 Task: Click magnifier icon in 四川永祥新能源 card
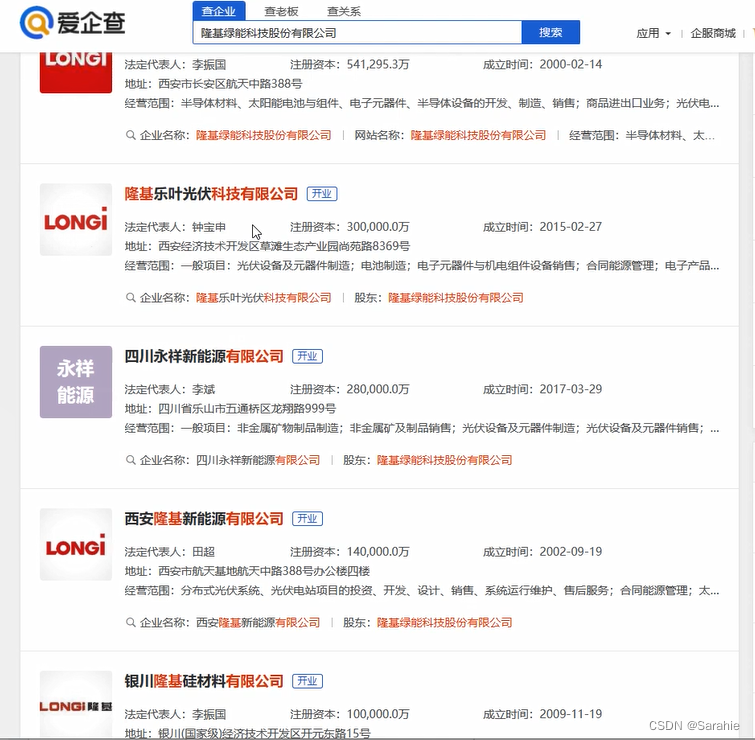(x=130, y=460)
